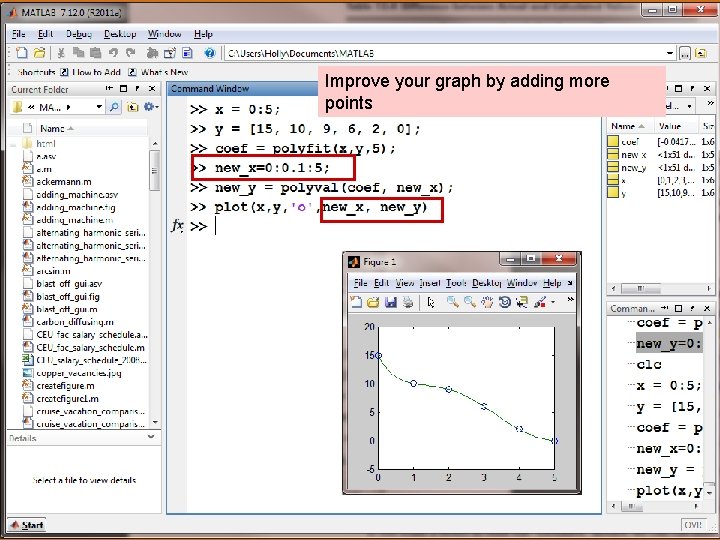Open the Desktop menu in MATLAB
This screenshot has width=720, height=540.
tap(120, 34)
